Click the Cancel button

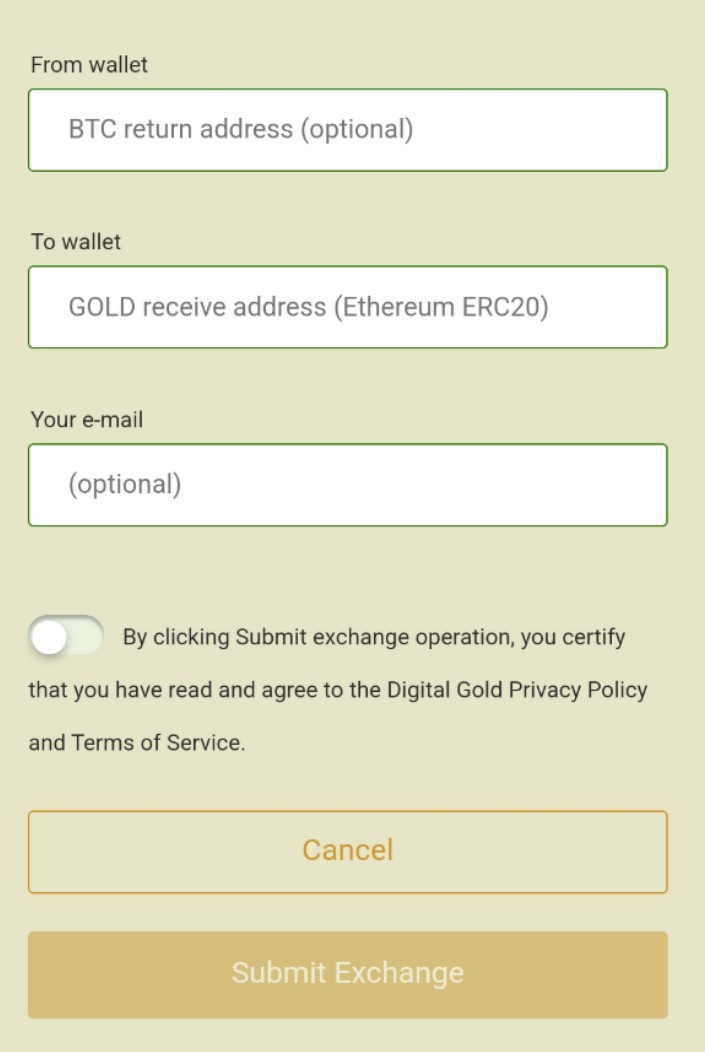[347, 852]
